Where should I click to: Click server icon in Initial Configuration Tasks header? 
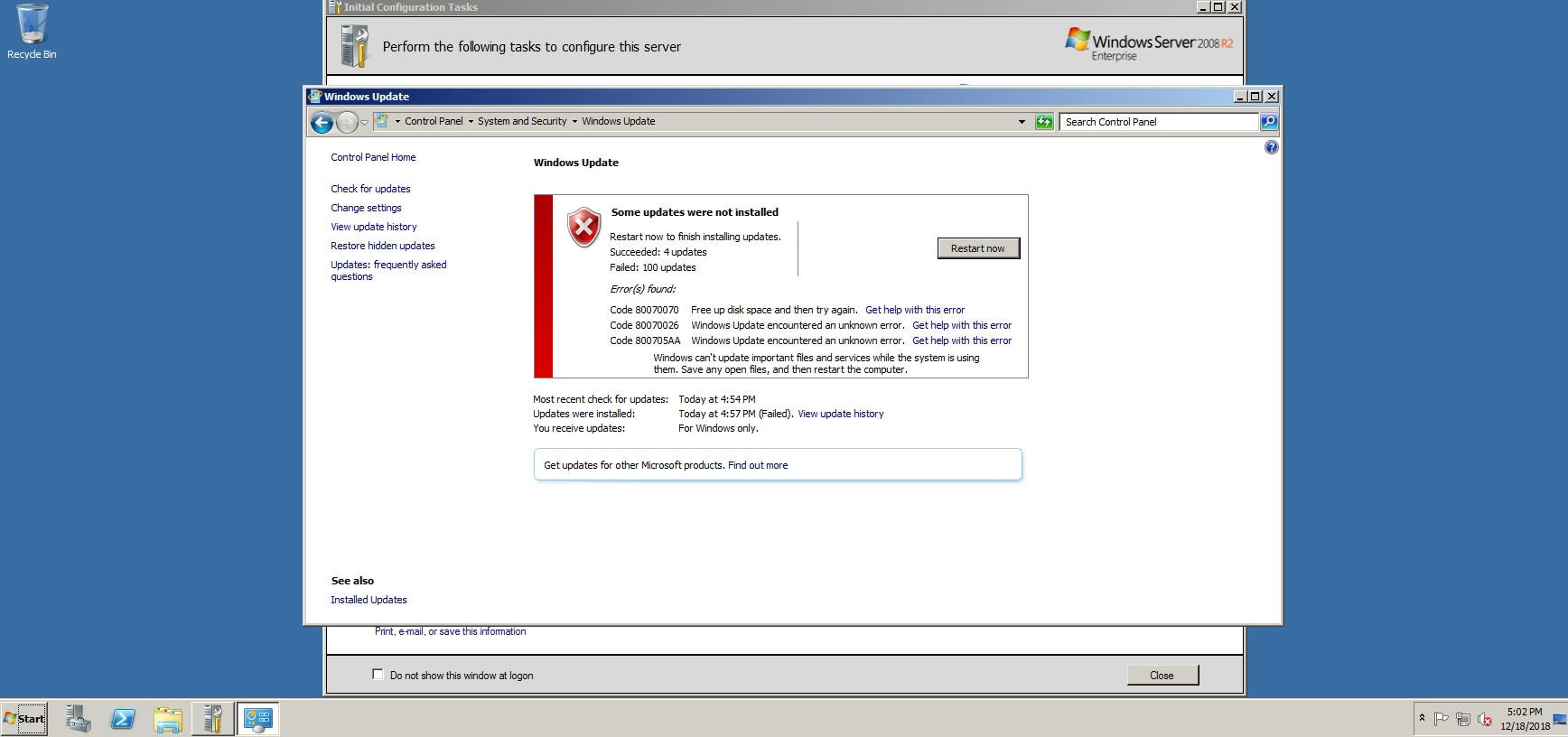[x=355, y=46]
